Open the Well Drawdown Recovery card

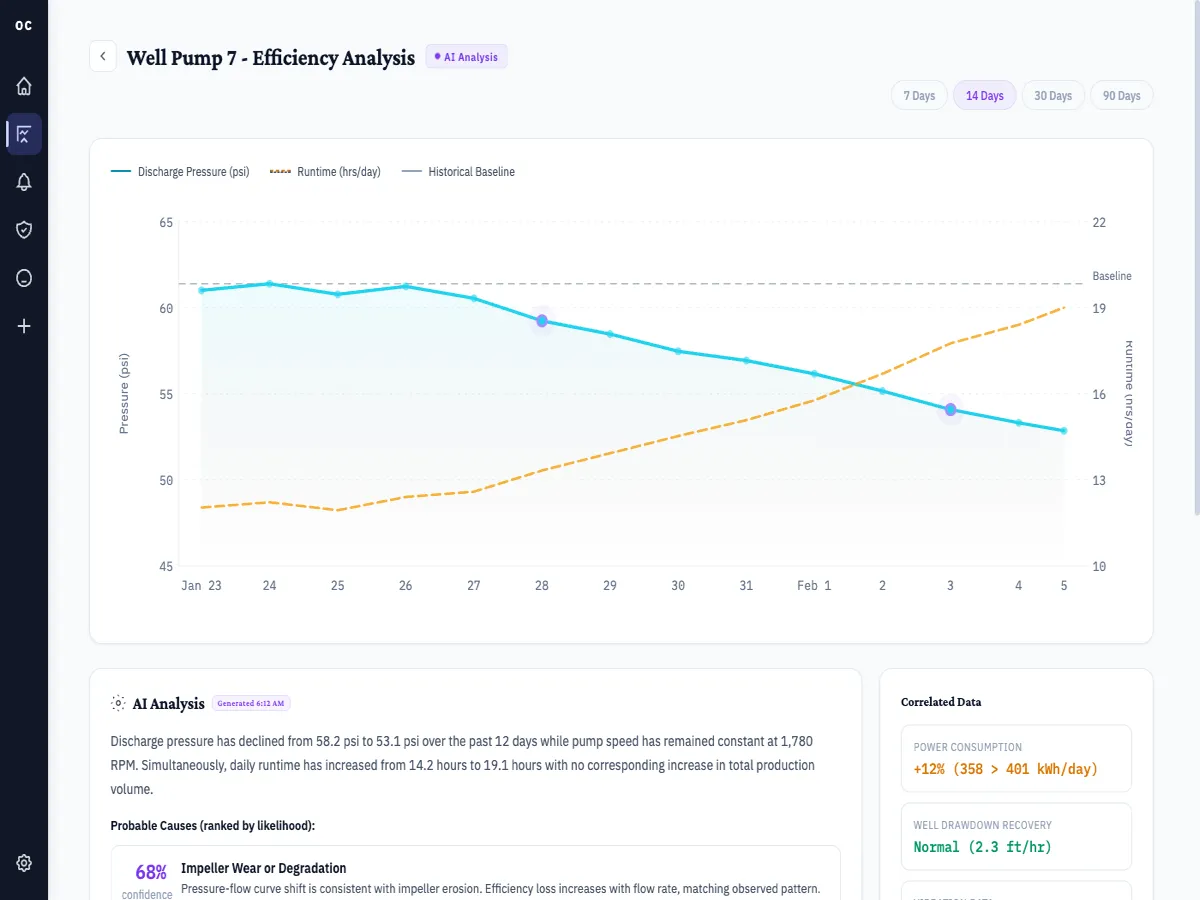tap(1016, 836)
